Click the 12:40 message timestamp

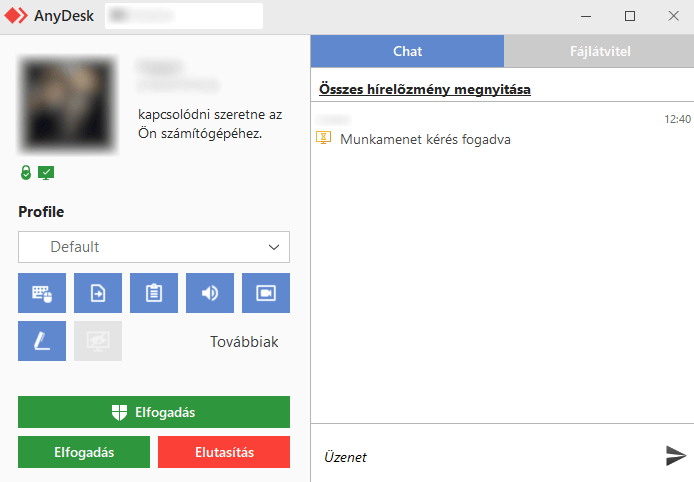click(x=677, y=119)
